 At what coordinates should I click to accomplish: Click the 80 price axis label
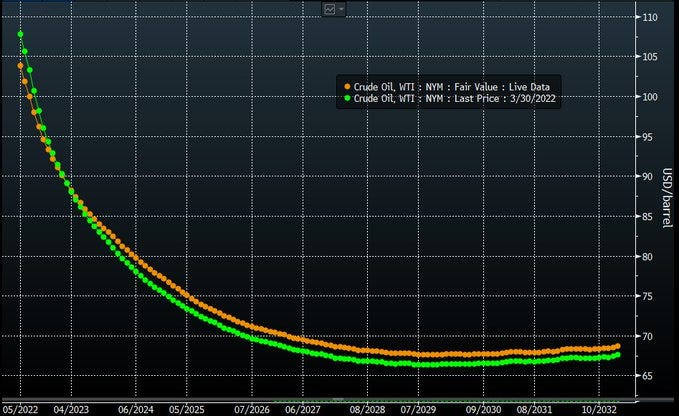coord(647,257)
